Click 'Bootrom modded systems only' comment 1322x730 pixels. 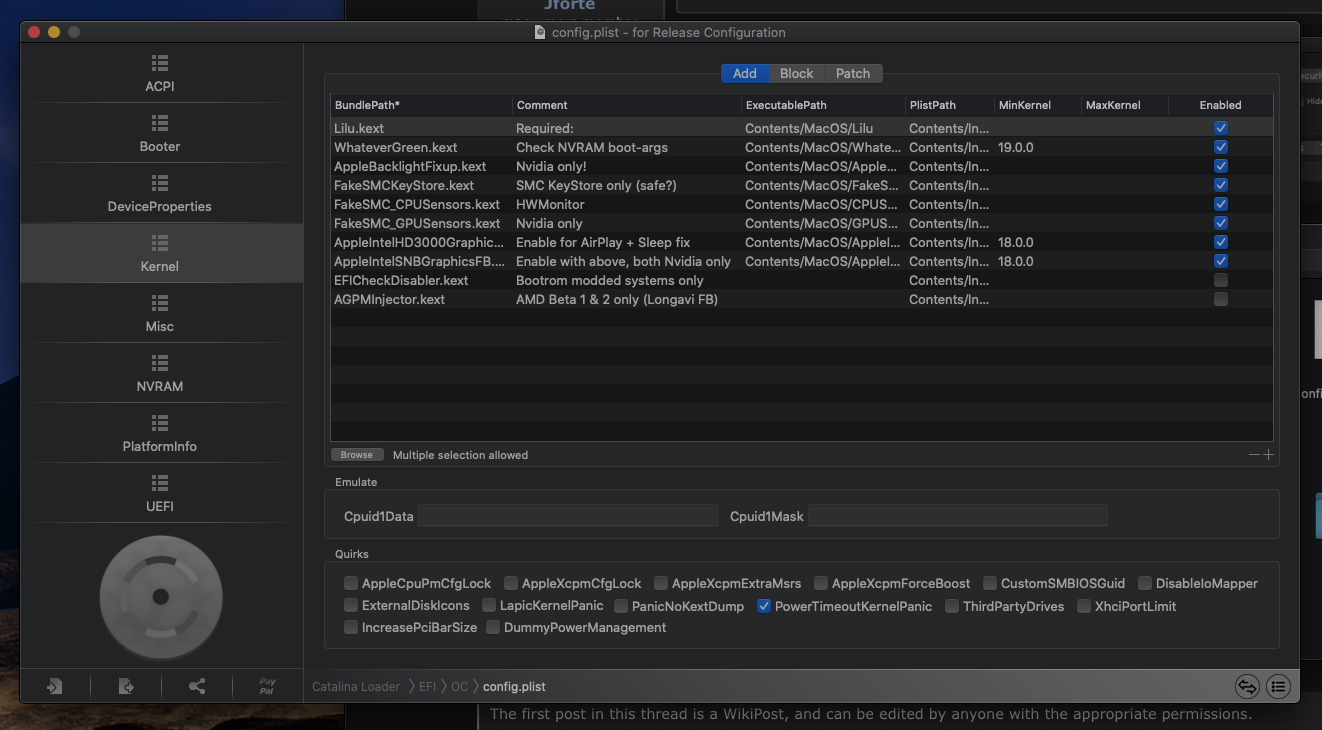(x=610, y=280)
